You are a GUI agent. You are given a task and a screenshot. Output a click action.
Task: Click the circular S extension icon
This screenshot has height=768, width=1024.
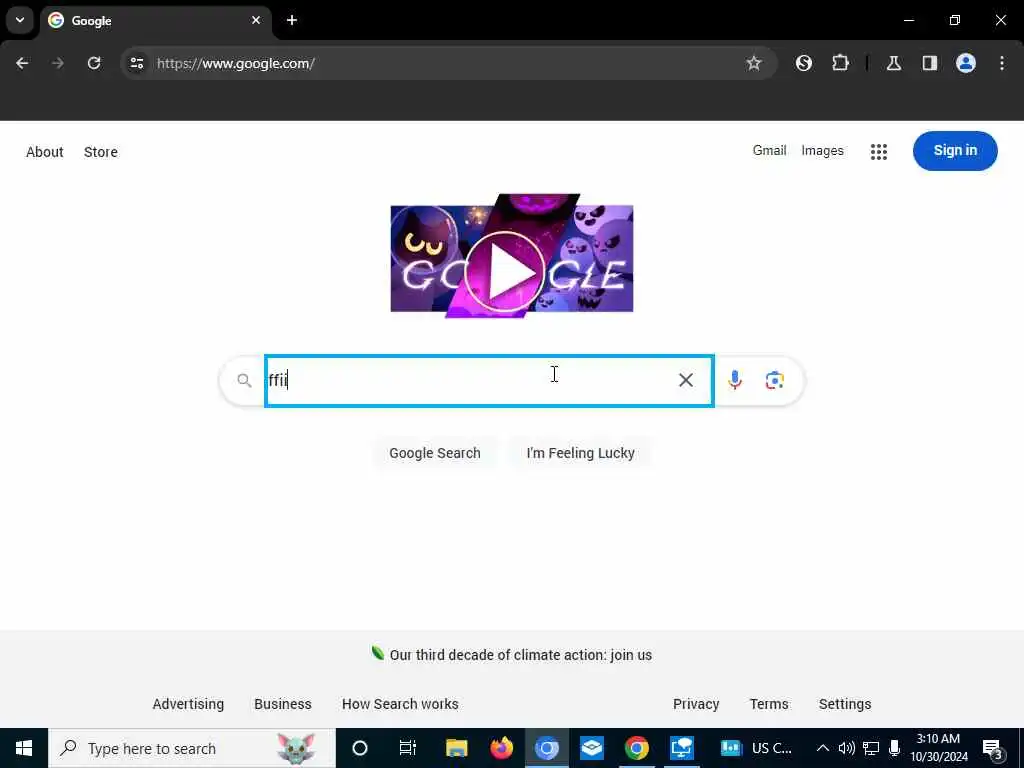pos(804,63)
